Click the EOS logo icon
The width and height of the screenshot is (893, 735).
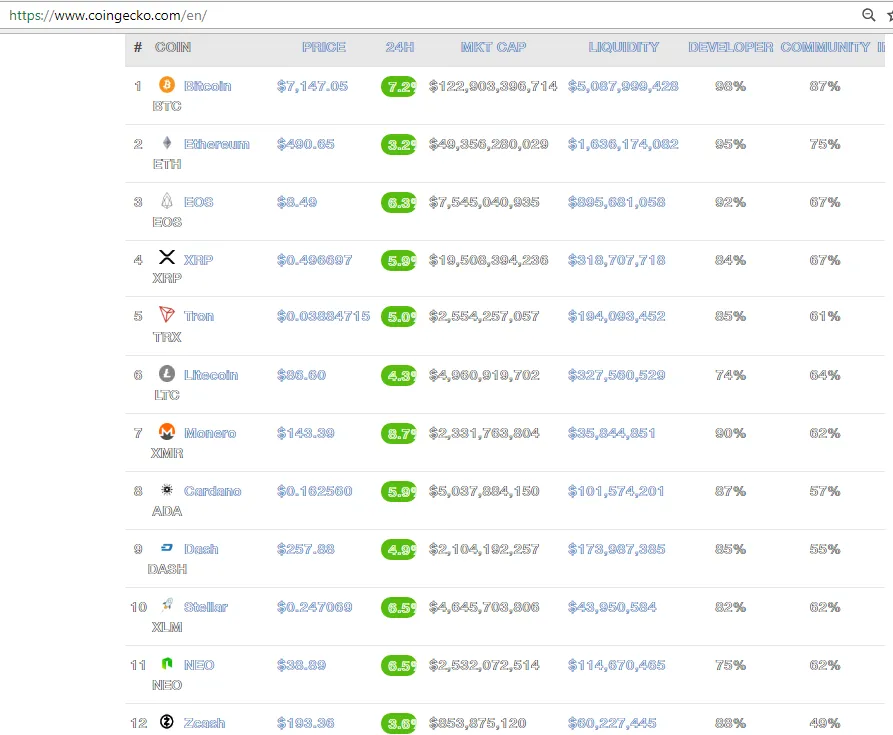[x=167, y=200]
